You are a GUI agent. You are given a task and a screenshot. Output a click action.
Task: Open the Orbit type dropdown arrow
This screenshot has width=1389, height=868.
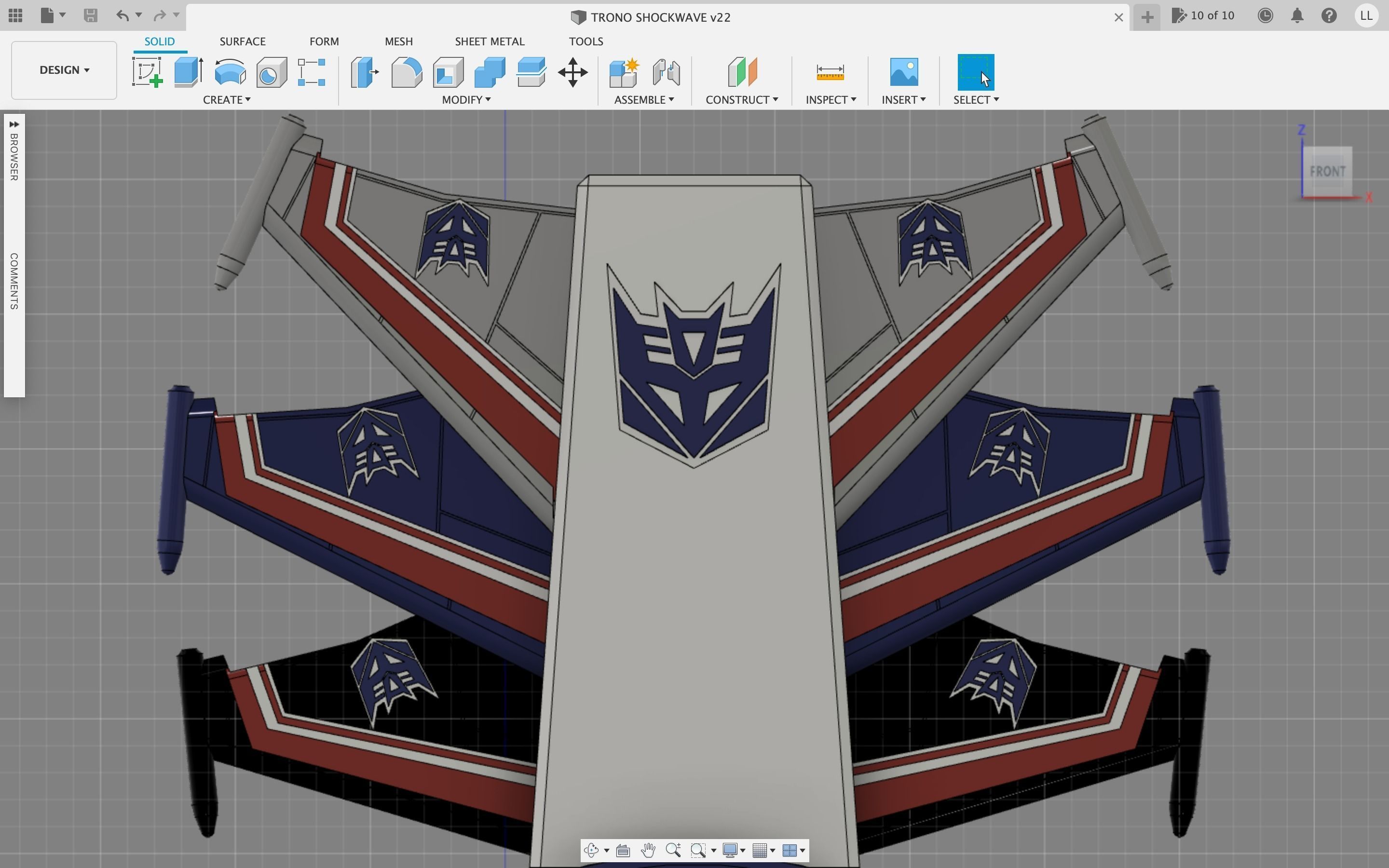(x=607, y=851)
